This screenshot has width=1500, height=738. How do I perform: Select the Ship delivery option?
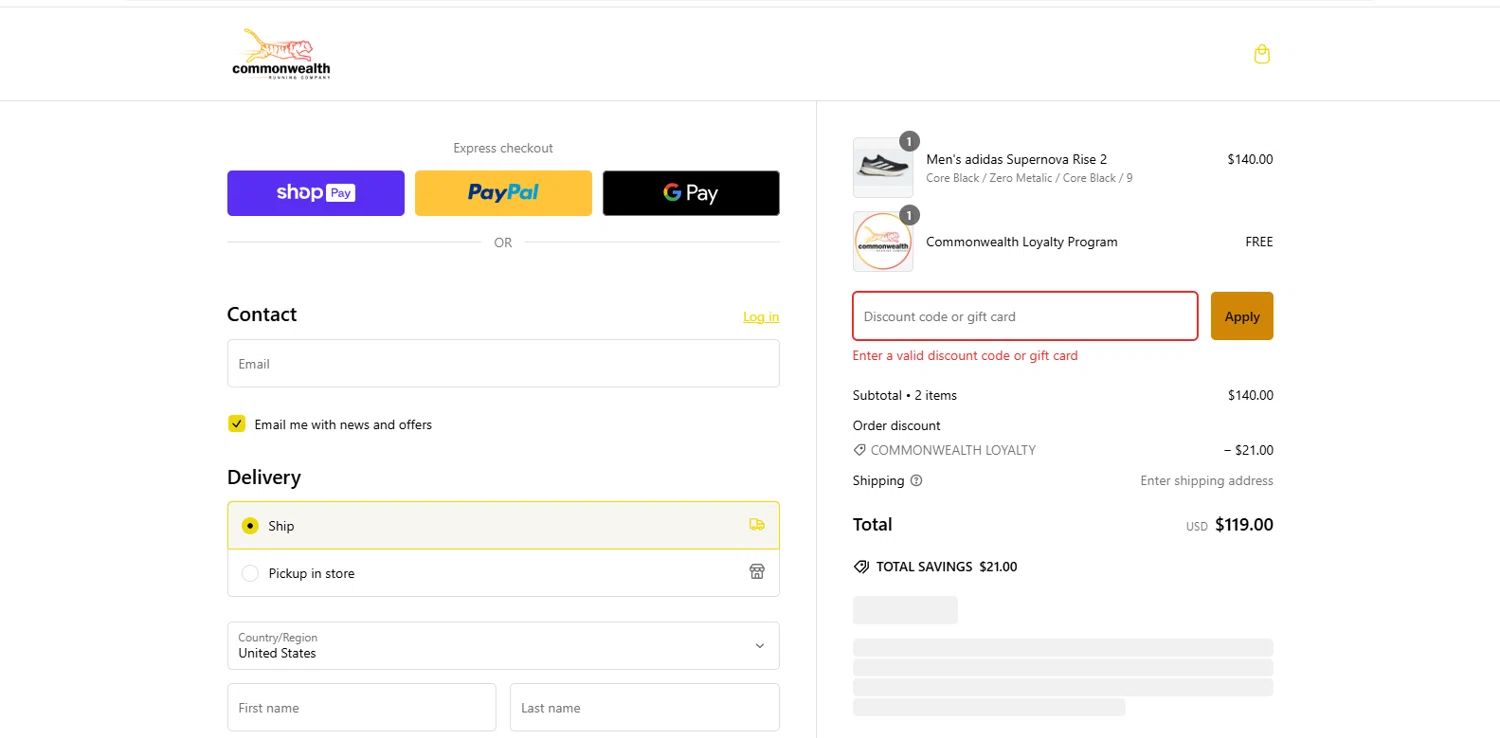503,525
